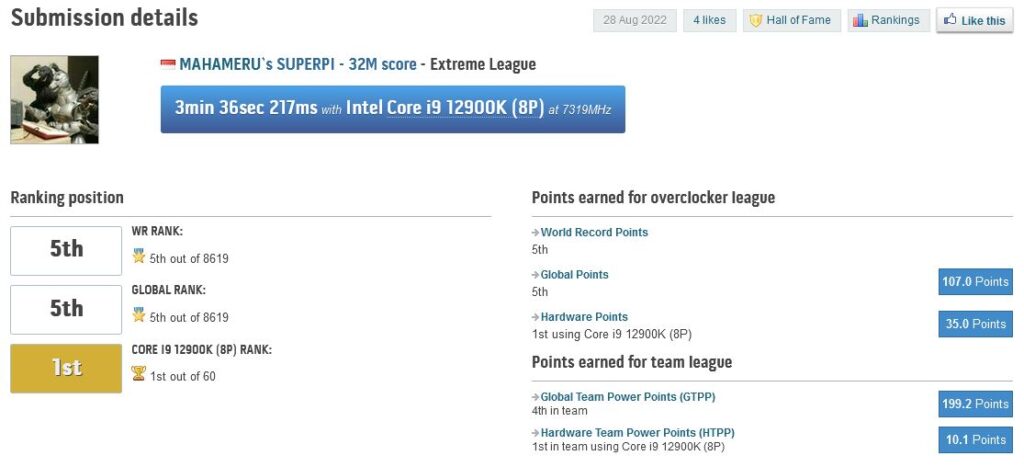Open MAHAMERU's user avatar image
The height and width of the screenshot is (467, 1024).
[54, 99]
